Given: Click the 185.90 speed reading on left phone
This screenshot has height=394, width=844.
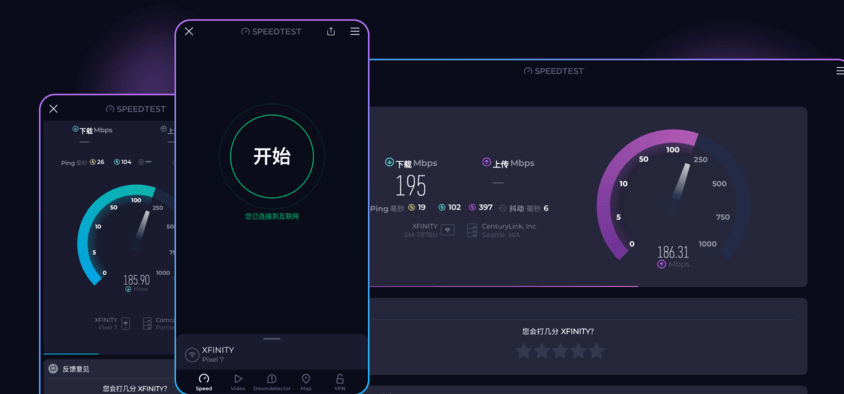Looking at the screenshot, I should [137, 280].
